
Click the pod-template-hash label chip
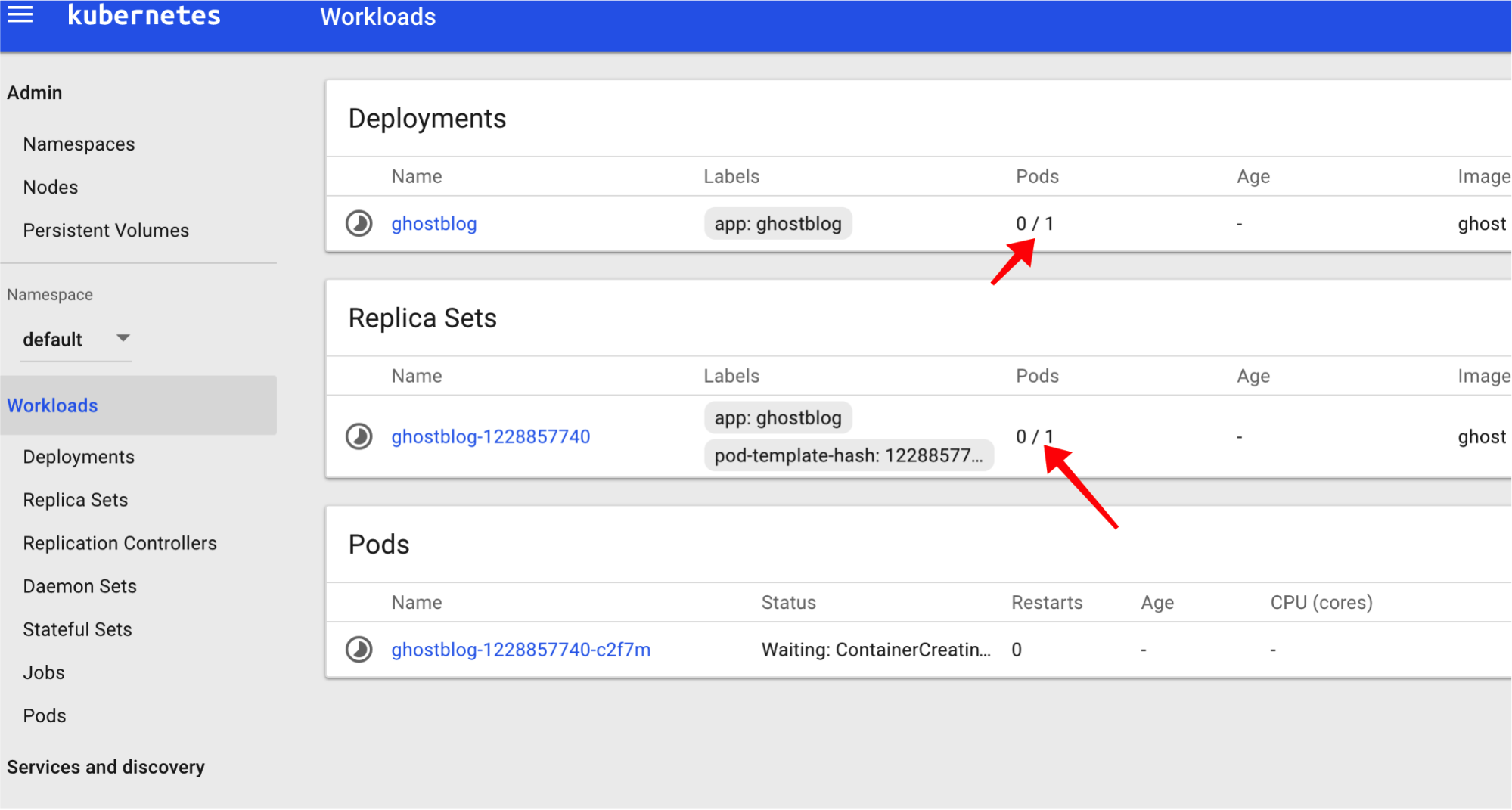click(849, 455)
